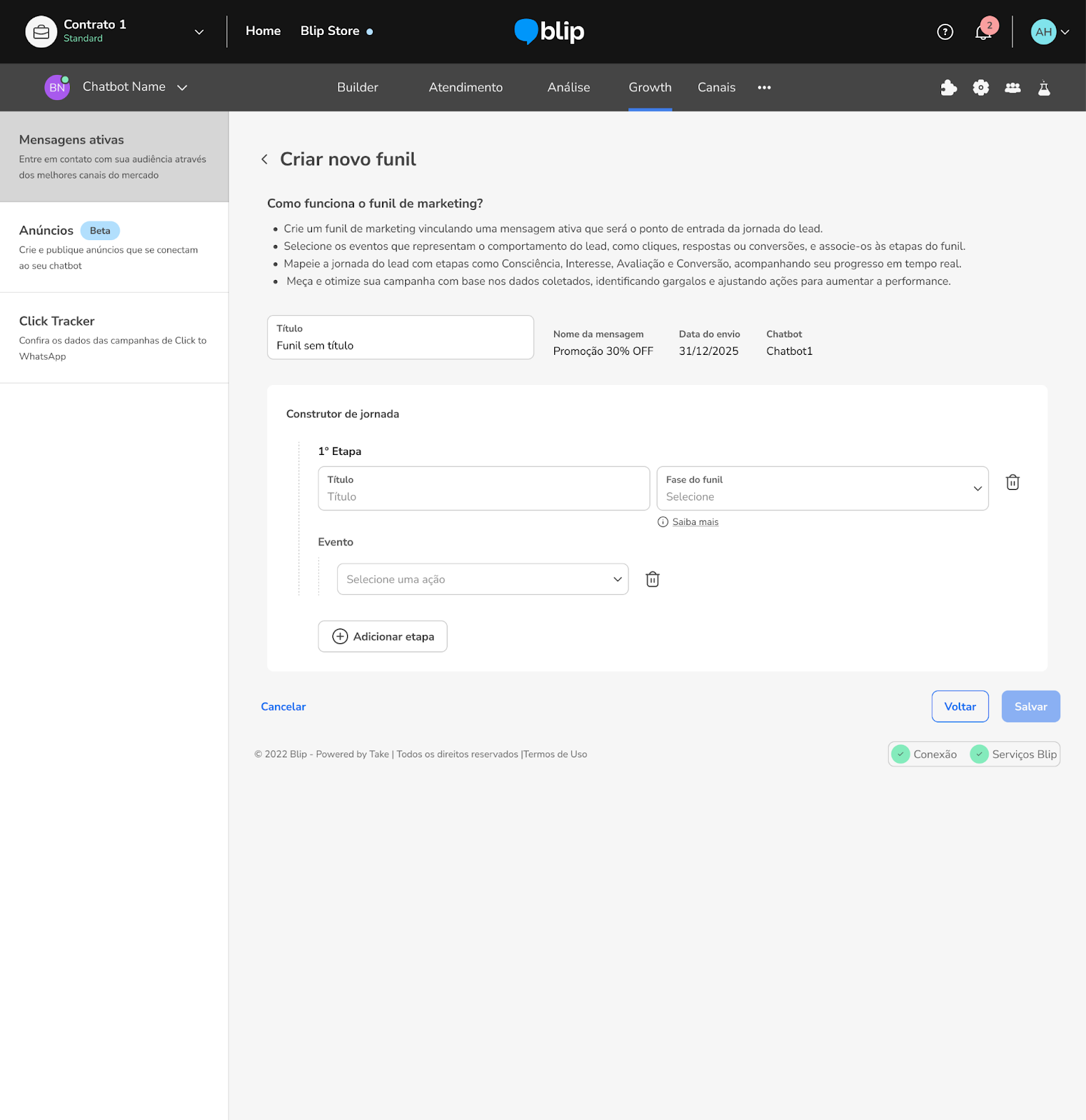Image resolution: width=1086 pixels, height=1120 pixels.
Task: Delete the Evento action with trash icon
Action: point(652,579)
